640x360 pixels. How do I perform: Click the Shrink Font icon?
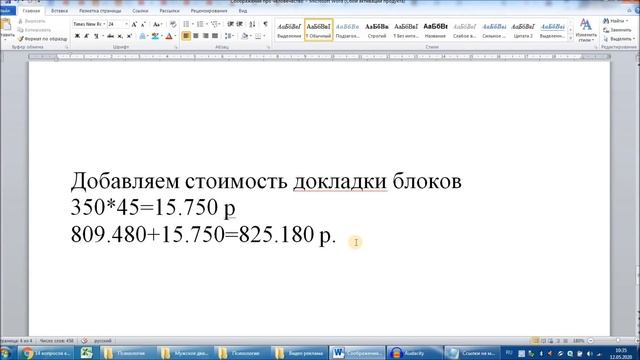point(143,24)
